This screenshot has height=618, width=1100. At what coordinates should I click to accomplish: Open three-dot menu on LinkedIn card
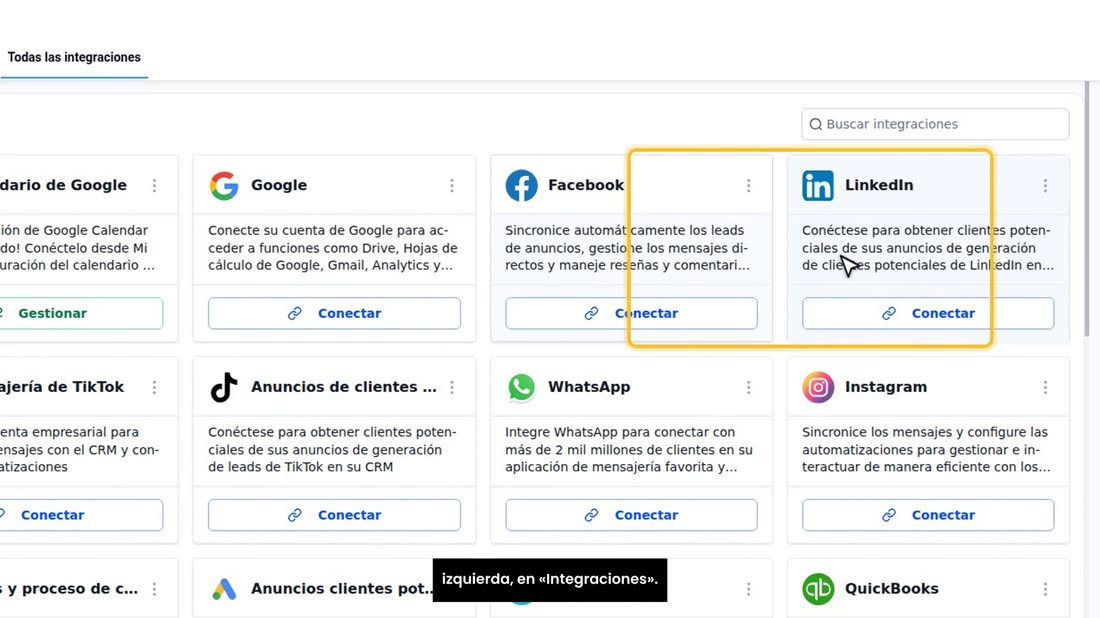click(x=1045, y=185)
